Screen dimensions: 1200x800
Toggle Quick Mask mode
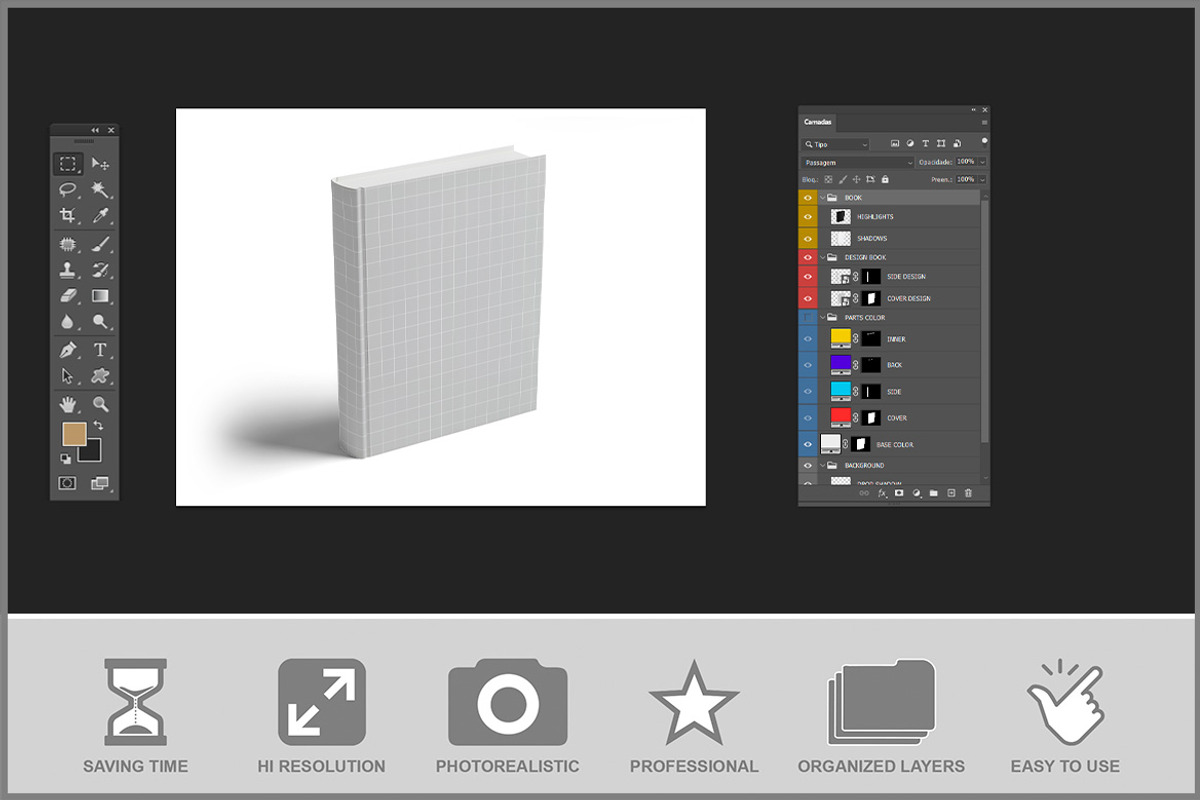coord(68,483)
